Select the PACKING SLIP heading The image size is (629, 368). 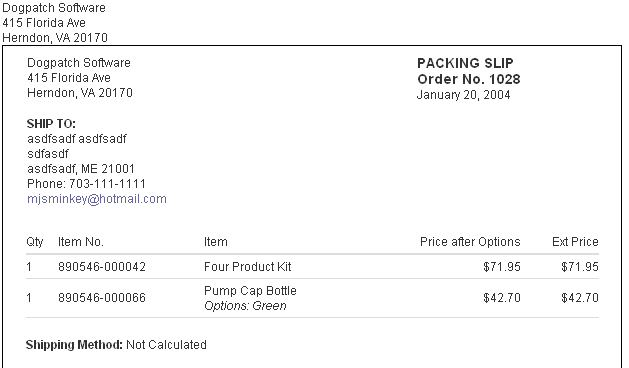click(465, 63)
